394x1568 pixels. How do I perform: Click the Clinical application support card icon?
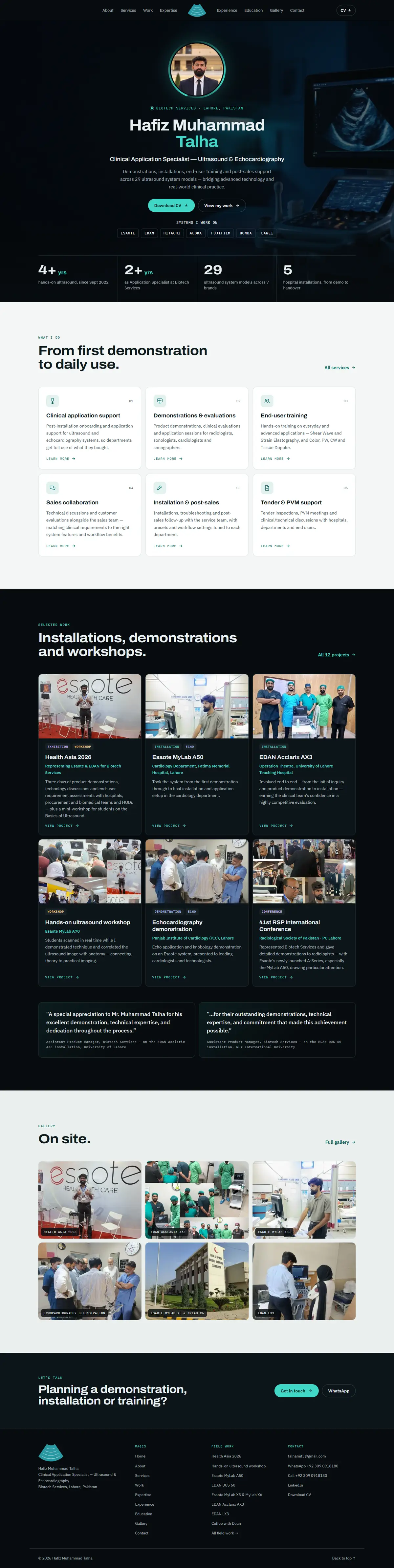tap(53, 400)
